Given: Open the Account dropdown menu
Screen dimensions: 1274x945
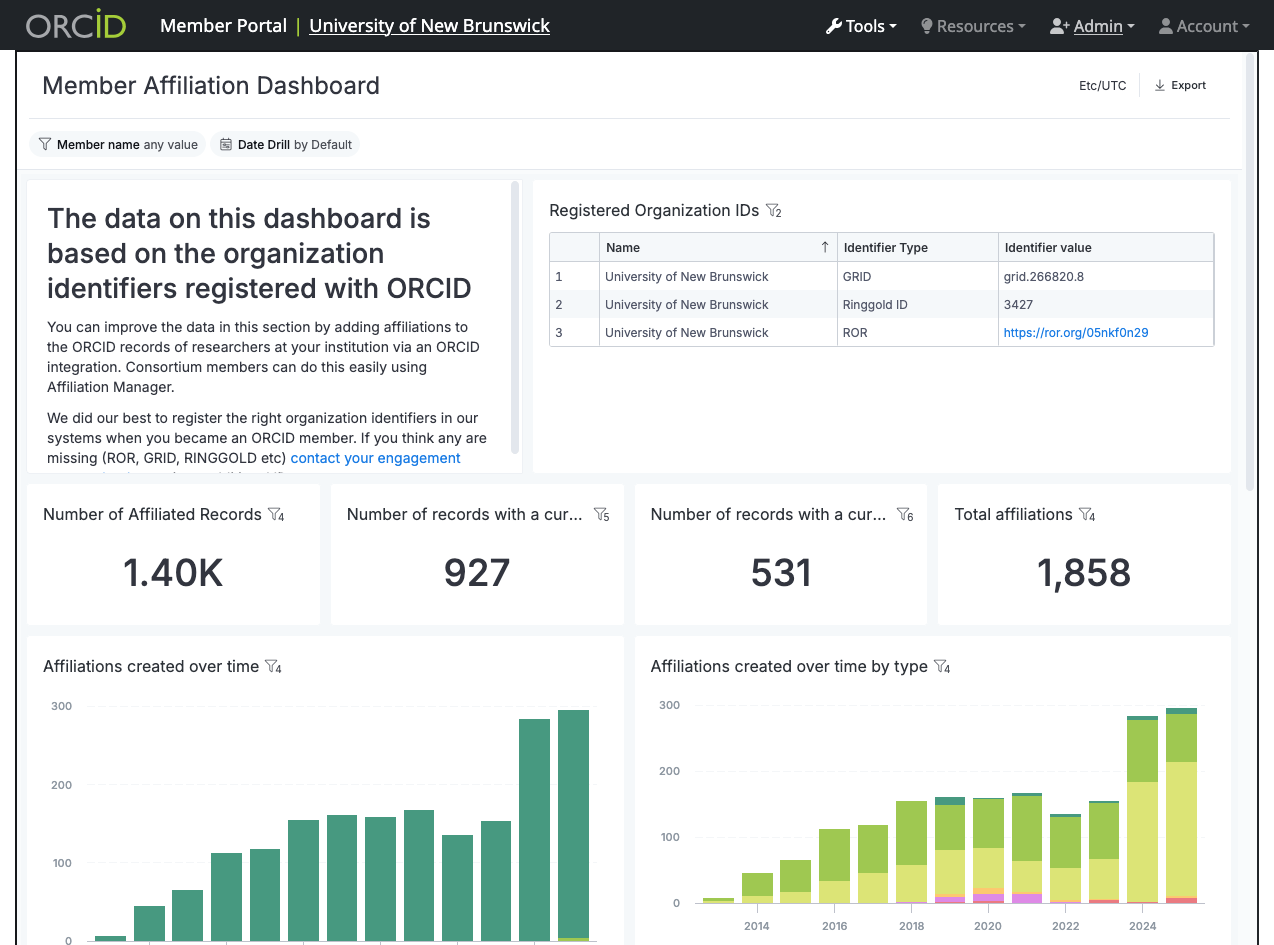Looking at the screenshot, I should (x=1204, y=26).
